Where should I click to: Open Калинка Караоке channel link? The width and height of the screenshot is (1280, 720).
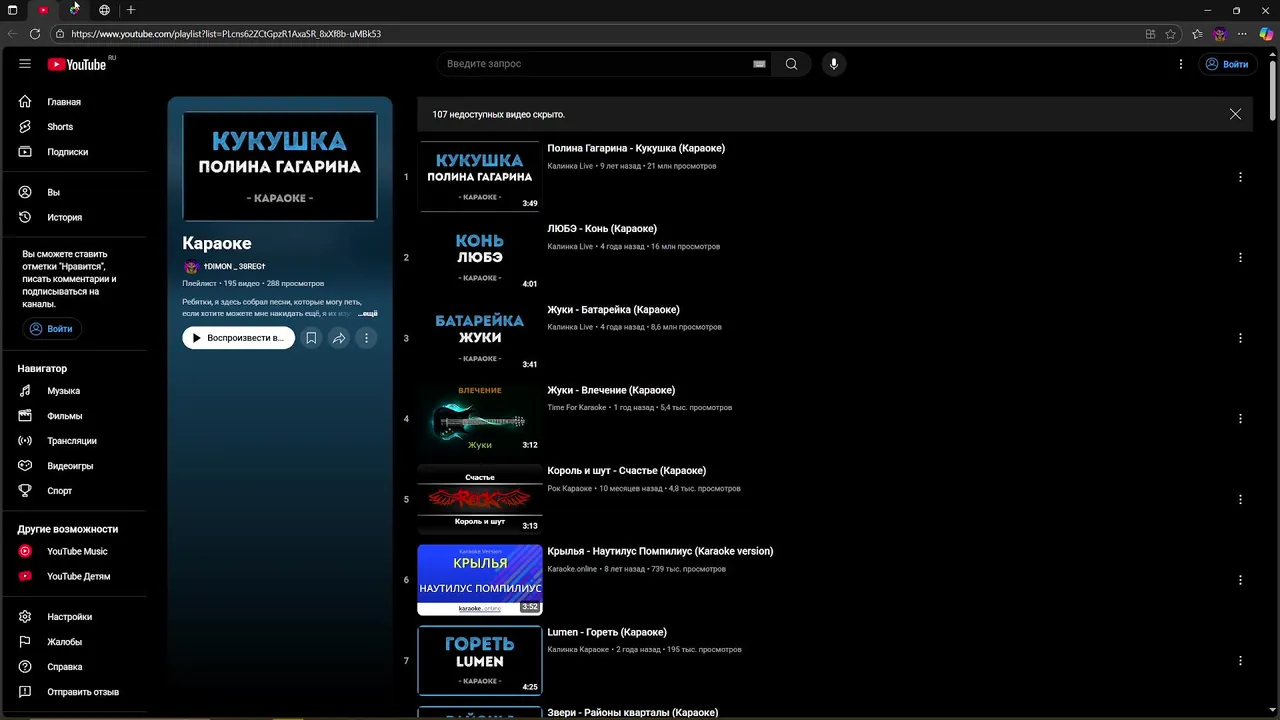point(578,650)
